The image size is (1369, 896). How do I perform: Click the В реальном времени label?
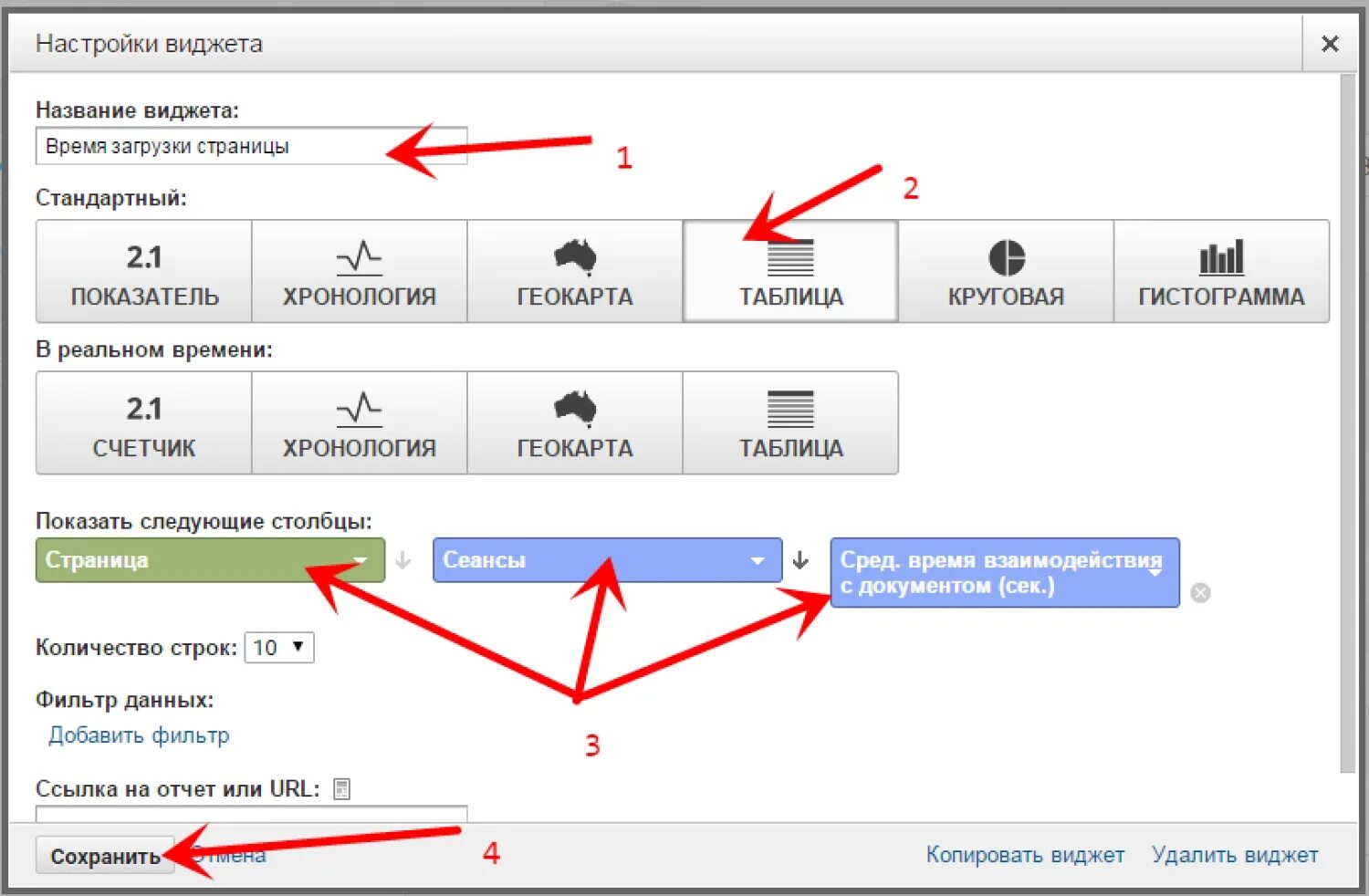tap(153, 349)
